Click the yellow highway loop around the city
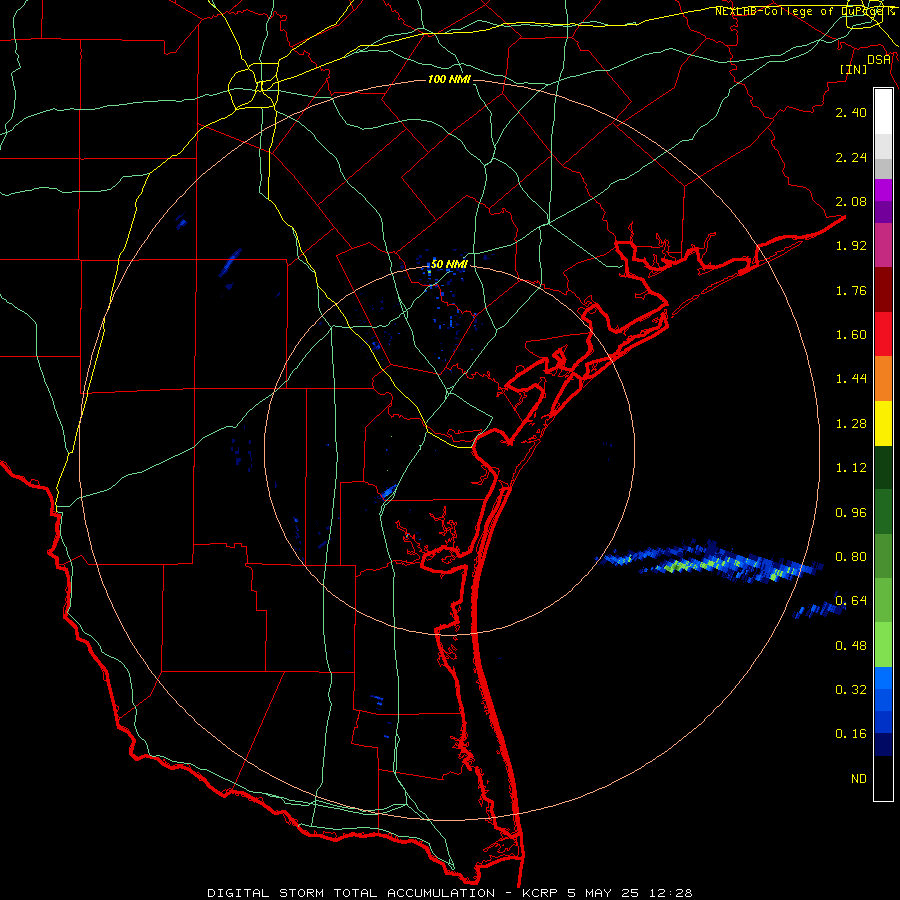900x900 pixels. tap(253, 86)
